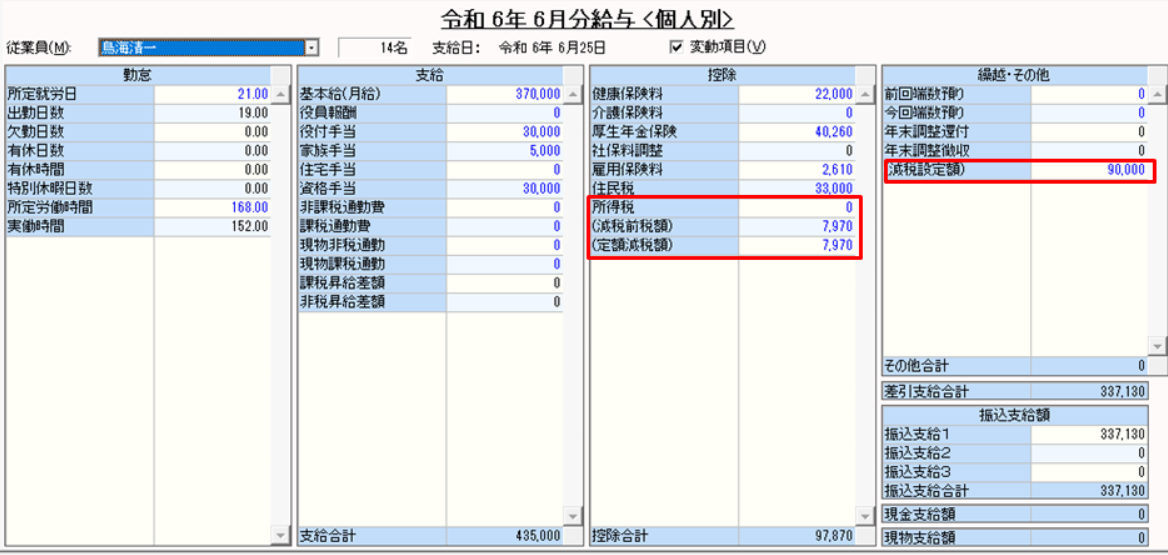Viewport: 1168px width, 555px height.
Task: Select the 所定就労日 value field 21.00
Action: [213, 94]
